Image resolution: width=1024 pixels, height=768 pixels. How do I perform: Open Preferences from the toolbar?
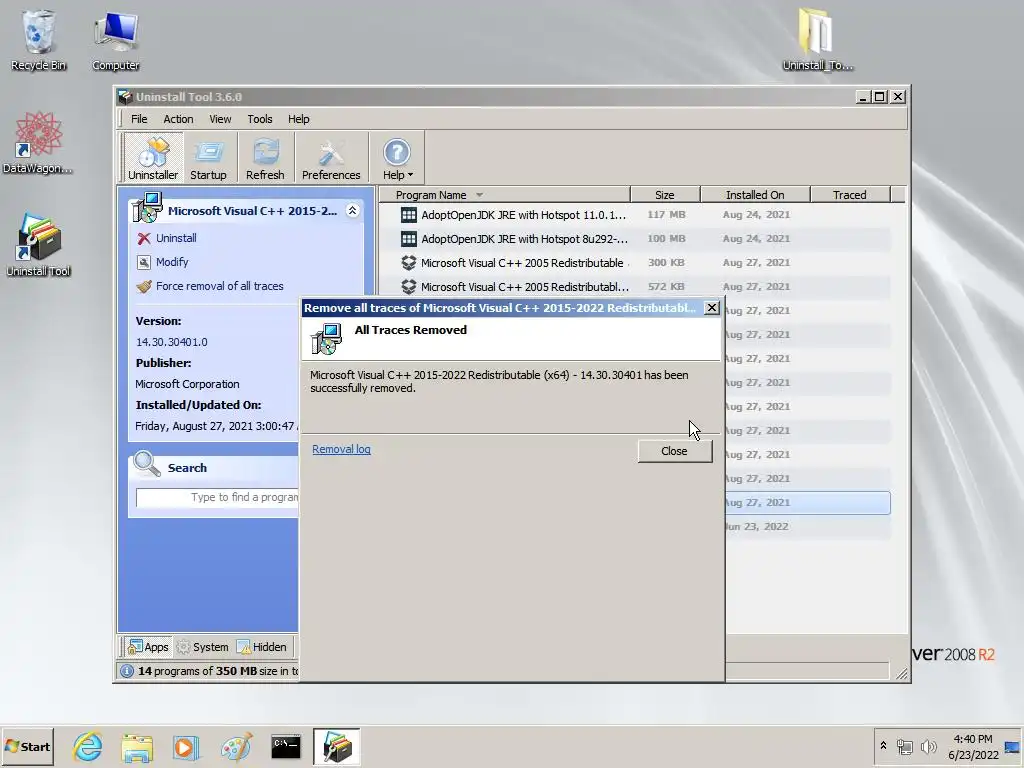[330, 157]
